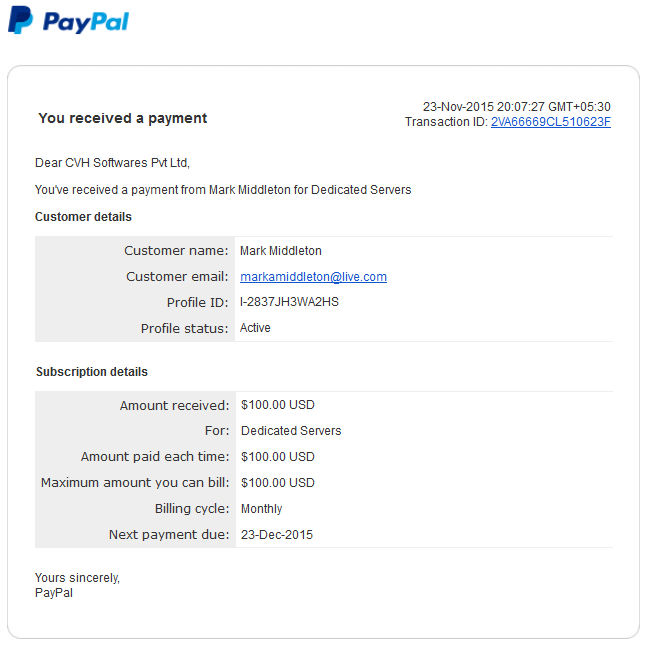Viewport: 656px width, 647px height.
Task: Open transaction ID 2VA66669CL510623F link
Action: 551,122
